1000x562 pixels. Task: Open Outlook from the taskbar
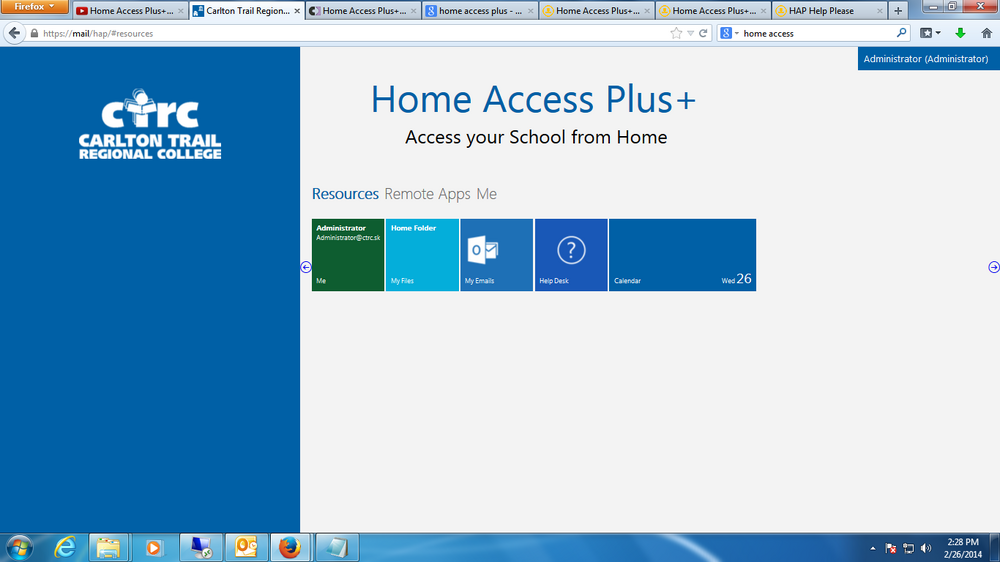point(246,547)
